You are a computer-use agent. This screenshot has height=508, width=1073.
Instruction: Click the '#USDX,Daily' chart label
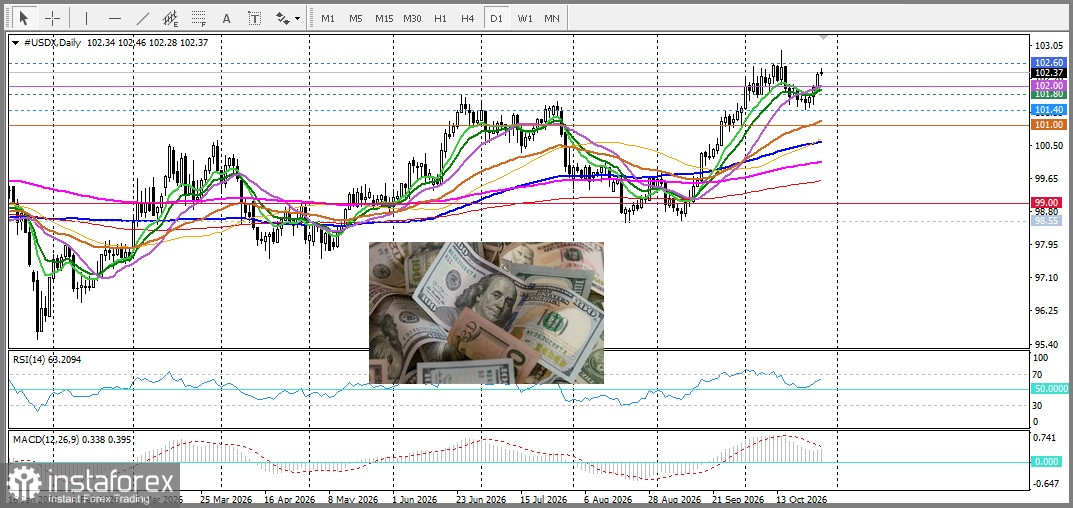point(53,42)
